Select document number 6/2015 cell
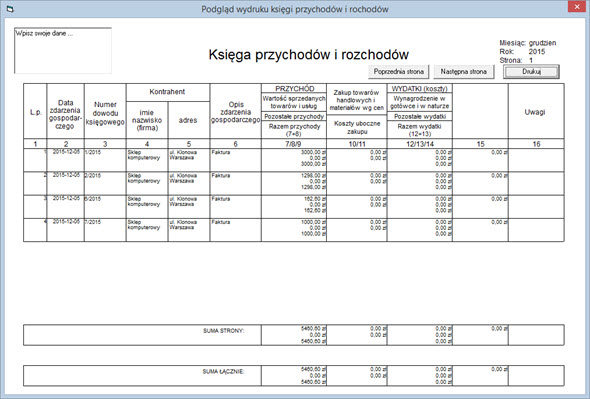The width and height of the screenshot is (590, 399). coord(105,207)
